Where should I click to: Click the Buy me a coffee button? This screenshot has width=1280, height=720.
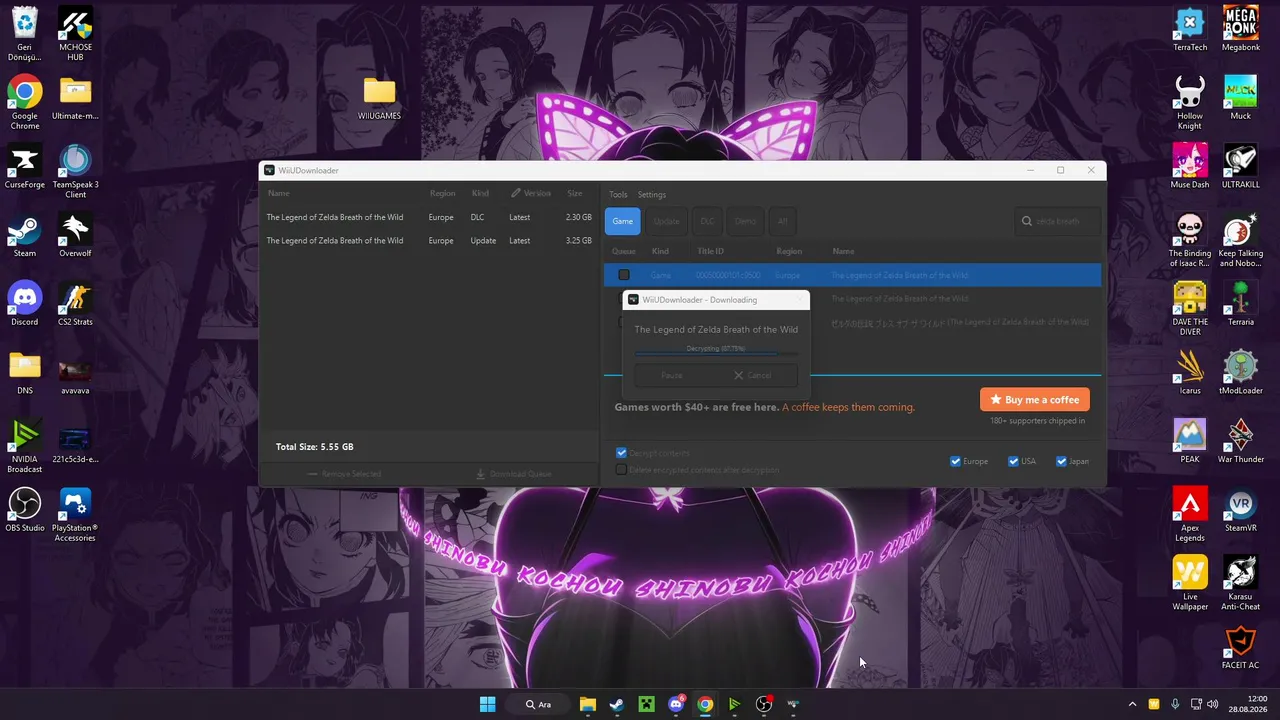coord(1035,400)
